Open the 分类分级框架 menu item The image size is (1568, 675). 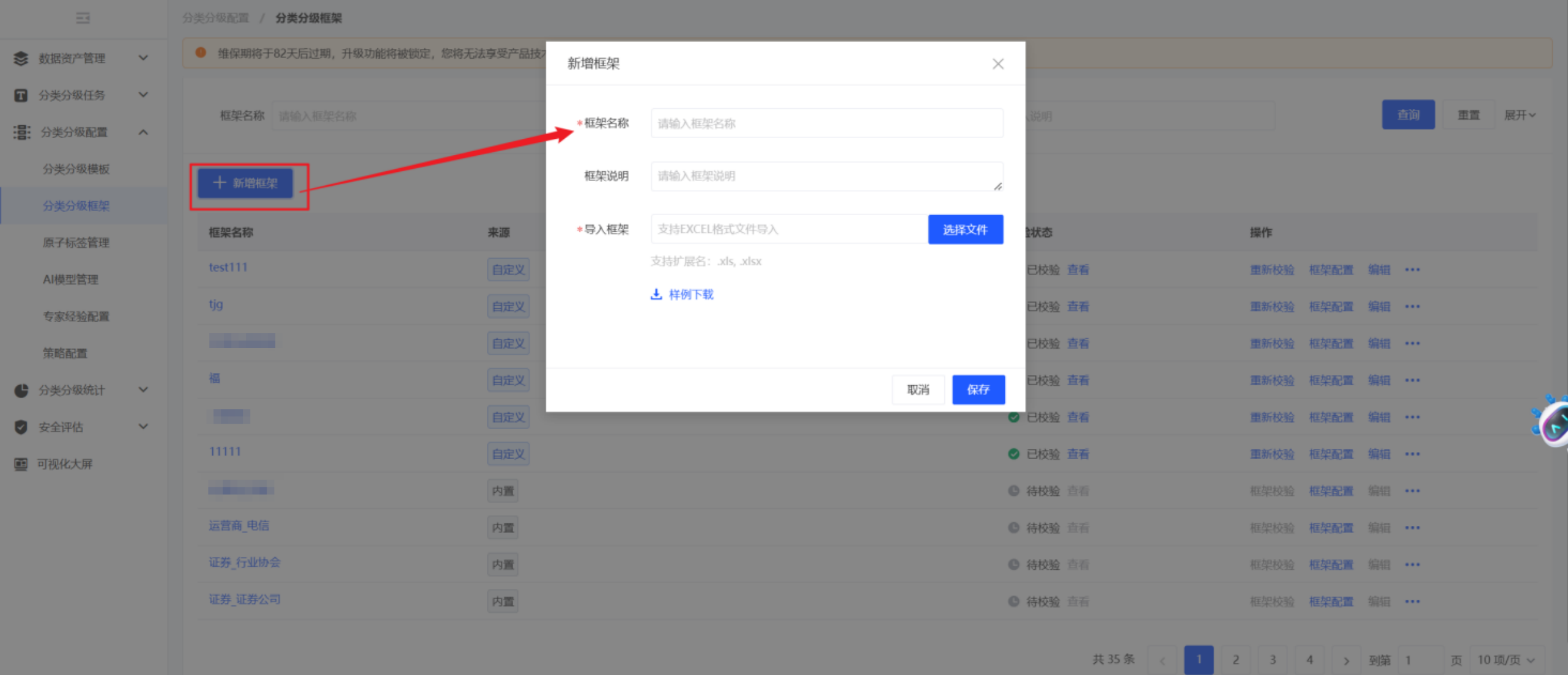pos(76,206)
